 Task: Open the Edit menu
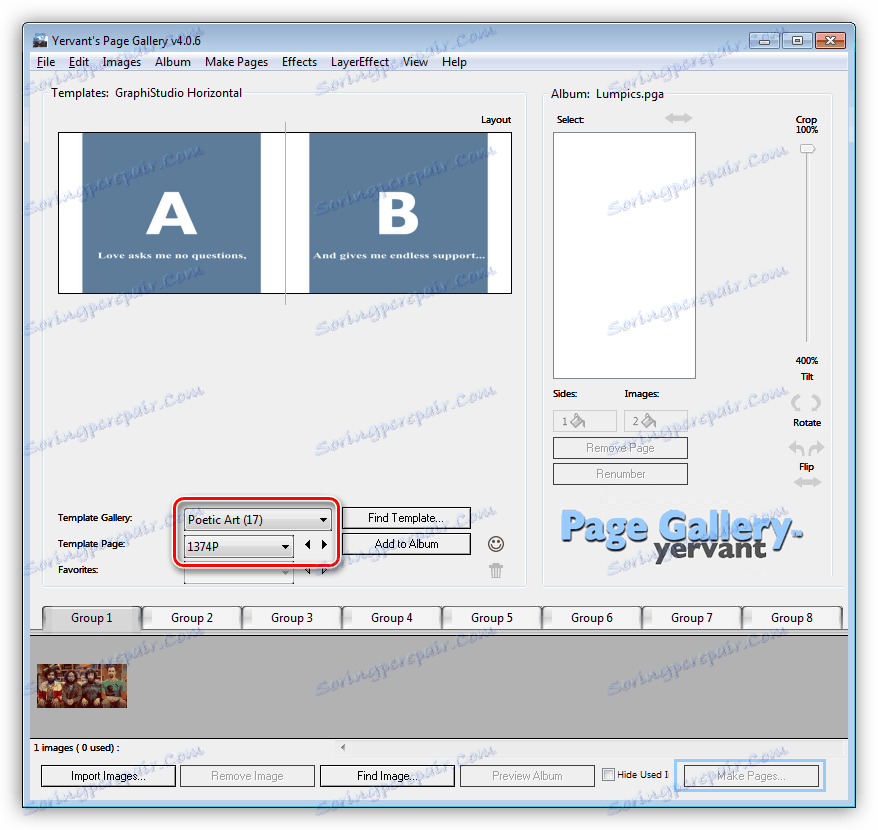pyautogui.click(x=78, y=62)
